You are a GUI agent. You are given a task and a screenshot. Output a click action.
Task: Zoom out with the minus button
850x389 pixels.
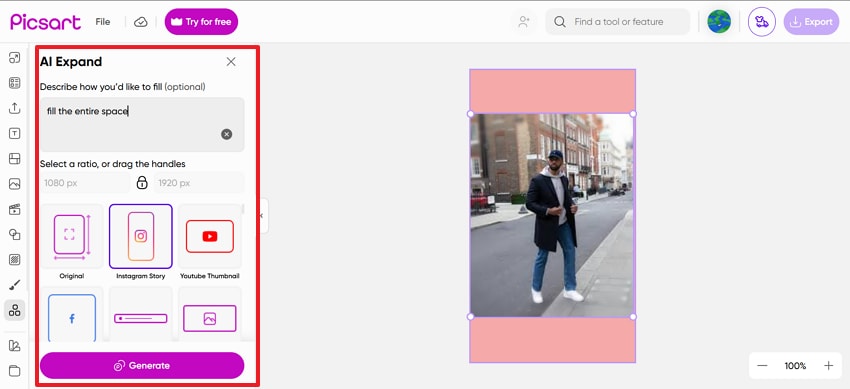tap(762, 366)
